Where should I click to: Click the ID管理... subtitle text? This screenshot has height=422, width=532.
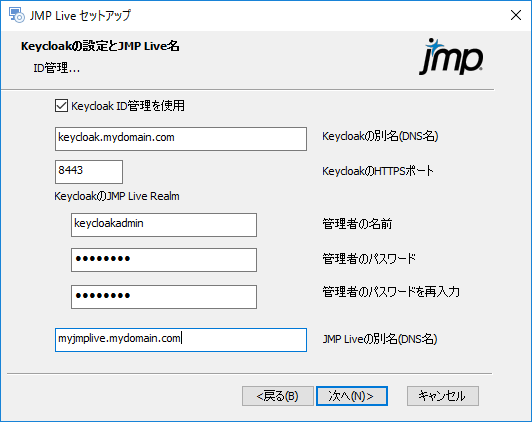[x=56, y=68]
